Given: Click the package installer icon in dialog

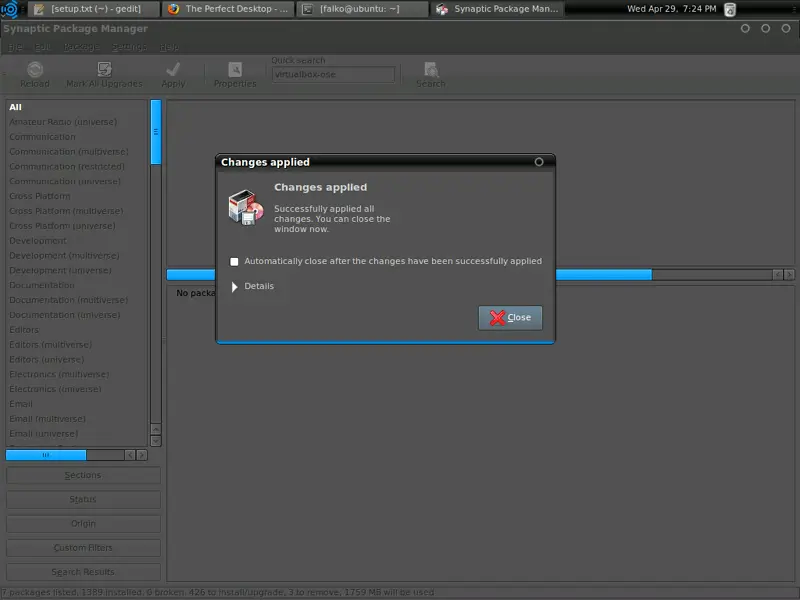Looking at the screenshot, I should [x=246, y=208].
